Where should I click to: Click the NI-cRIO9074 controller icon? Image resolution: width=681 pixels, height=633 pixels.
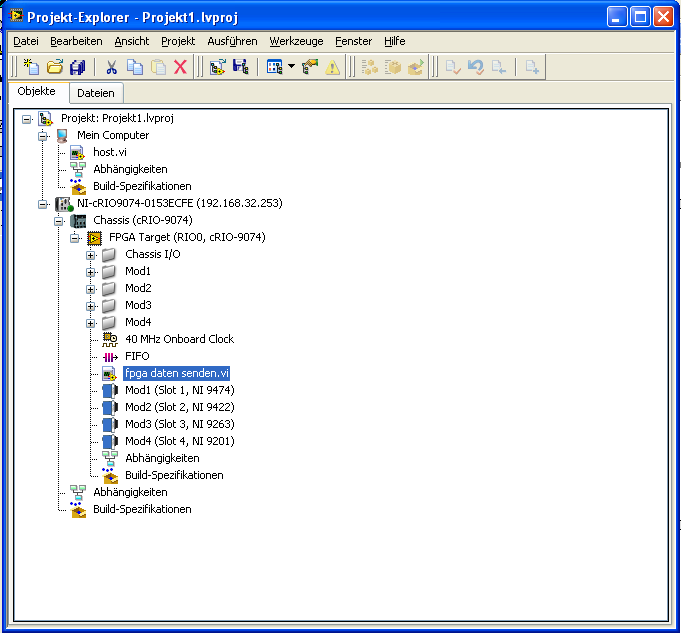(x=64, y=203)
